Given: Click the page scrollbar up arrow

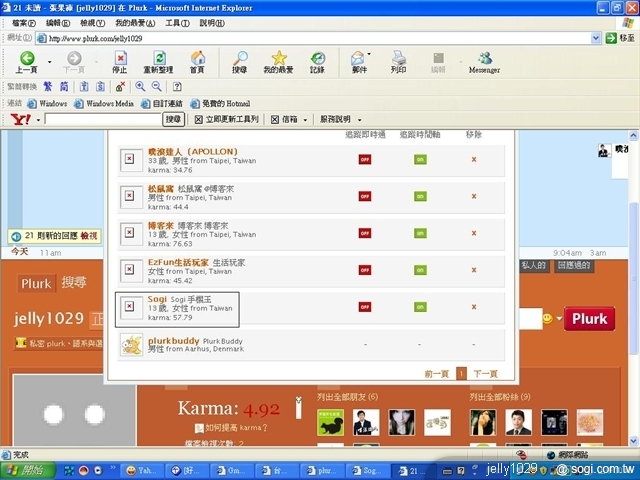Looking at the screenshot, I should click(x=633, y=135).
